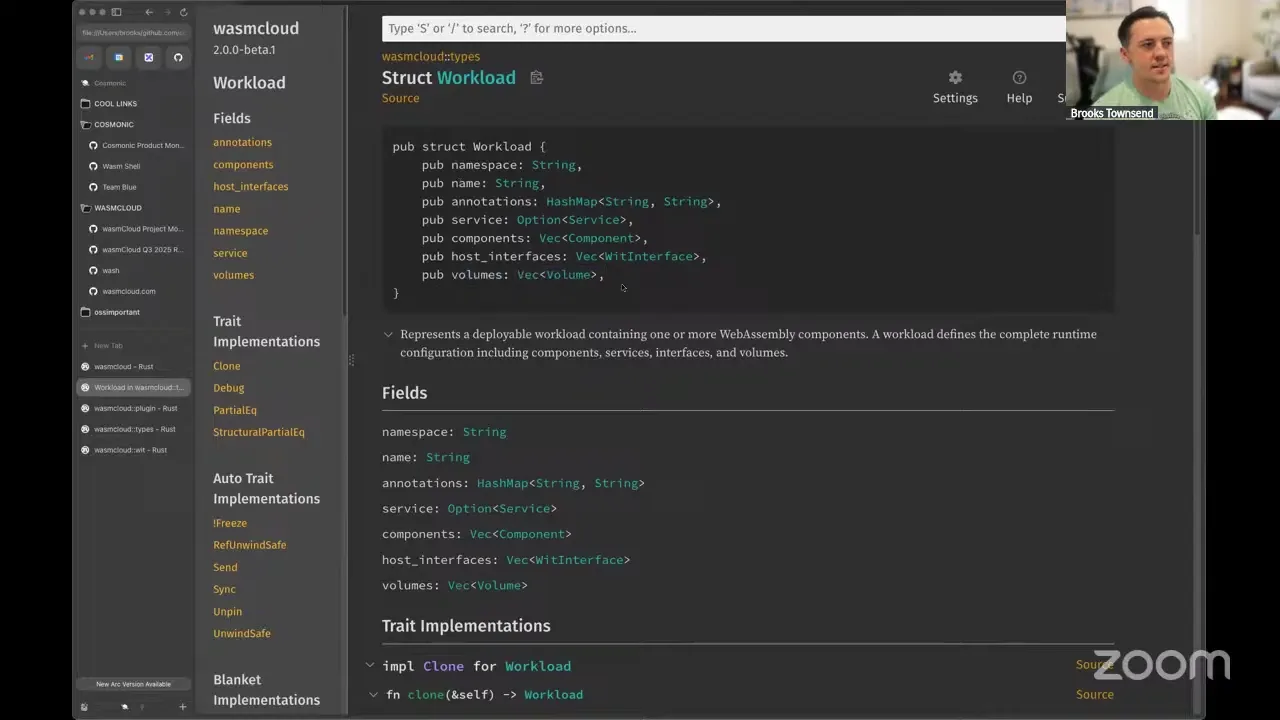Switch to the 'wasmcloud - Rust' tab
Viewport: 1280px width, 720px height.
click(x=133, y=367)
